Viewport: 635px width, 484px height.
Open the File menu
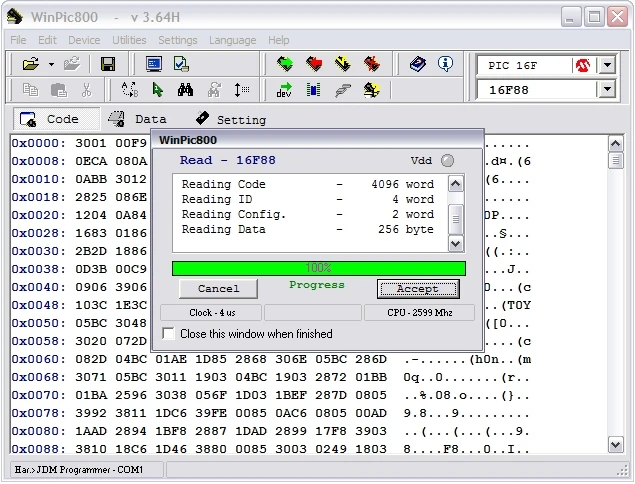18,40
